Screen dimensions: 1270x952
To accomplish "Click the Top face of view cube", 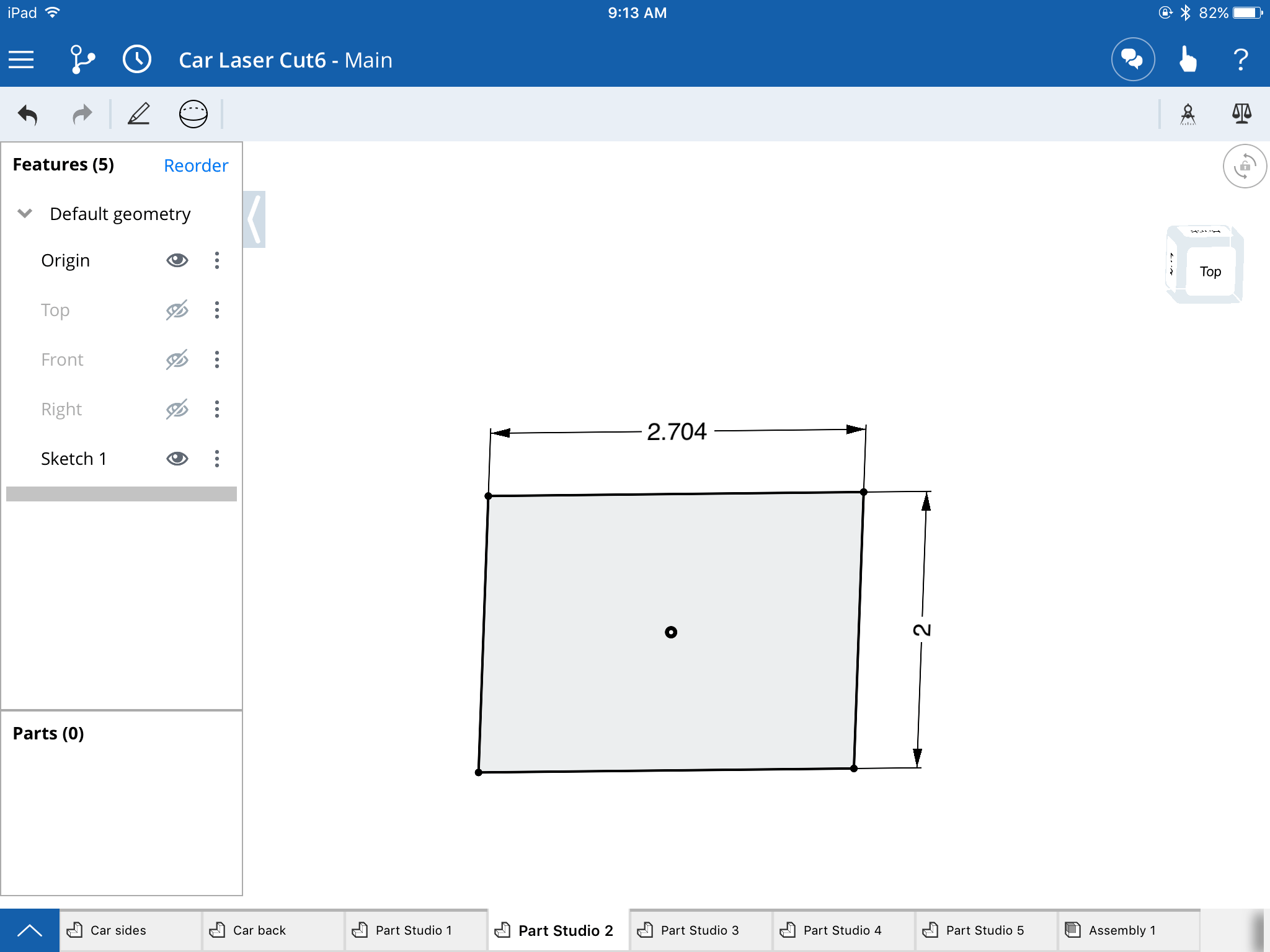I will [x=1210, y=271].
